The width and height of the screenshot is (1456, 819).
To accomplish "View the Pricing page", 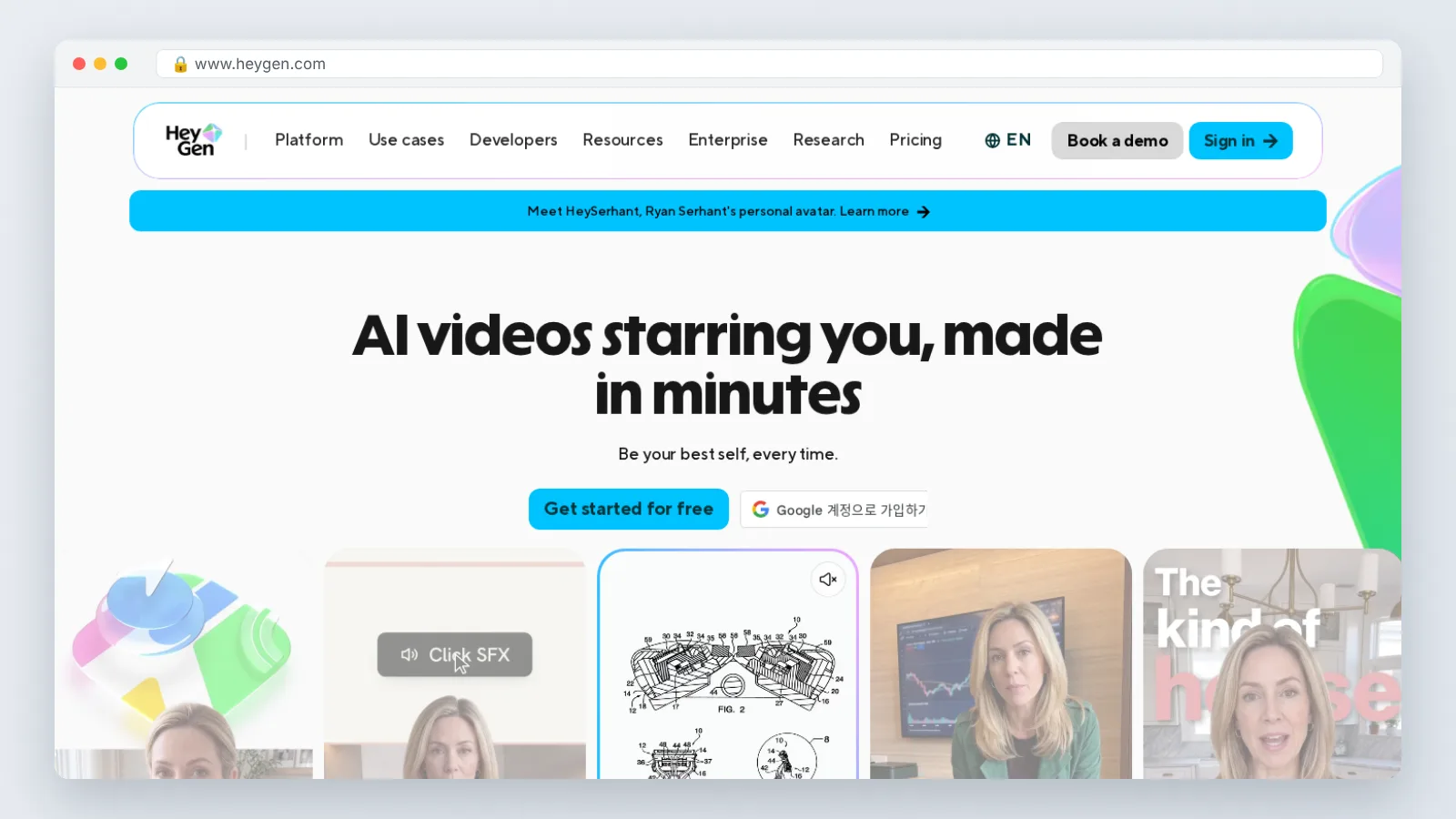I will pyautogui.click(x=915, y=140).
